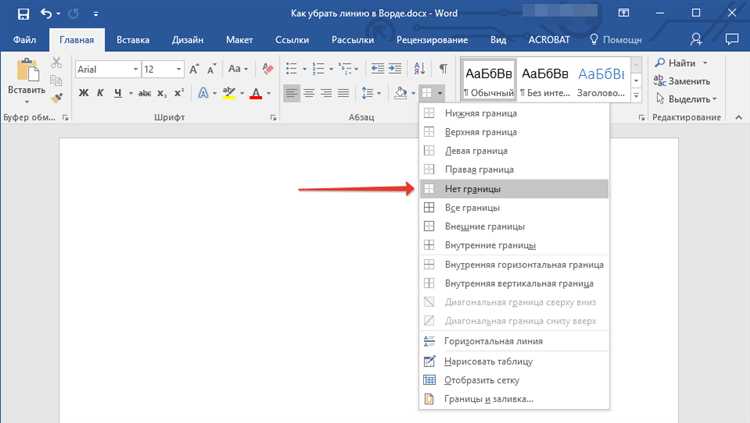The image size is (750, 423).
Task: Toggle underline formatting
Action: coord(118,93)
